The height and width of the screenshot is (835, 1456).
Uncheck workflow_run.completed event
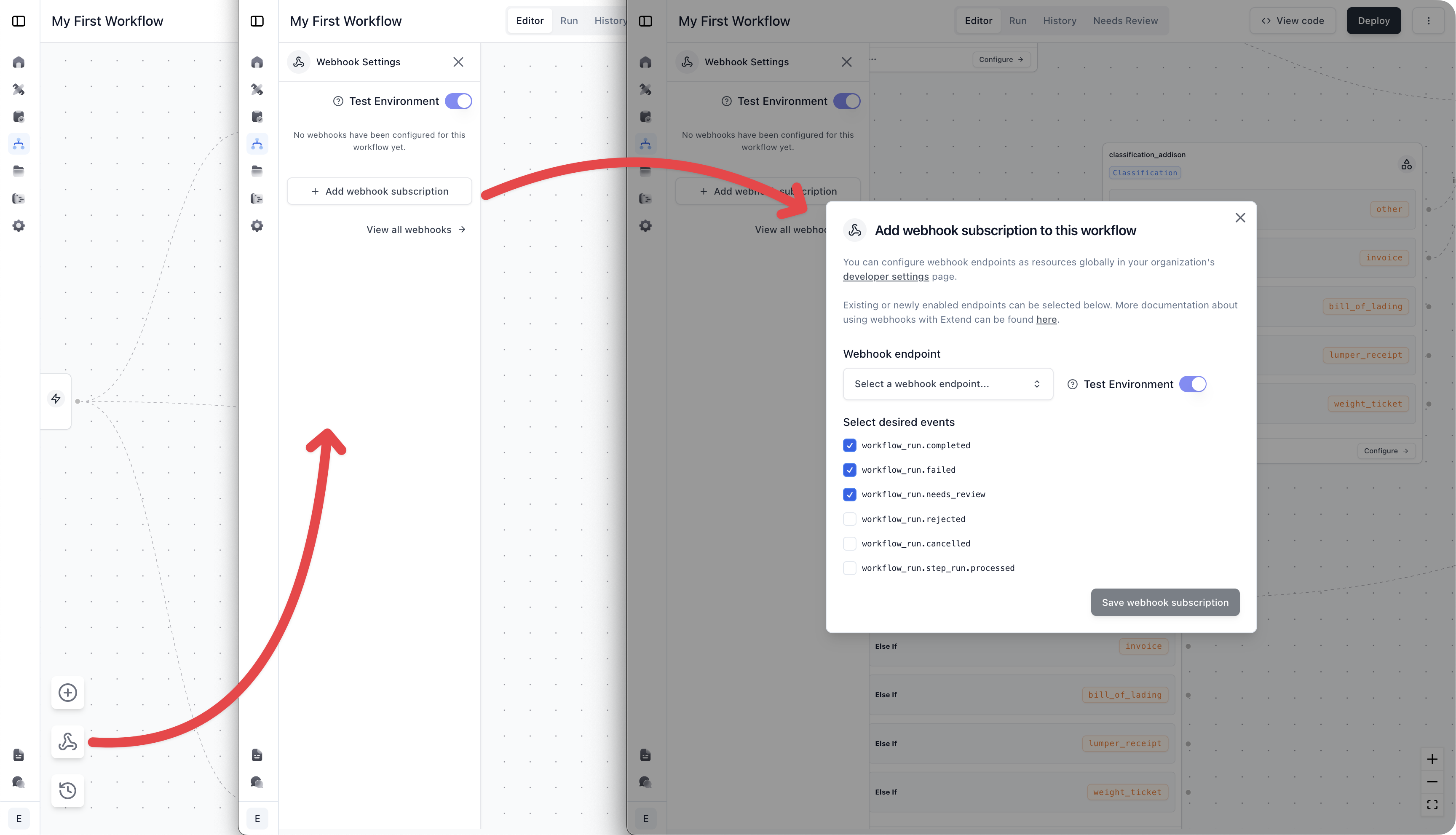click(850, 445)
